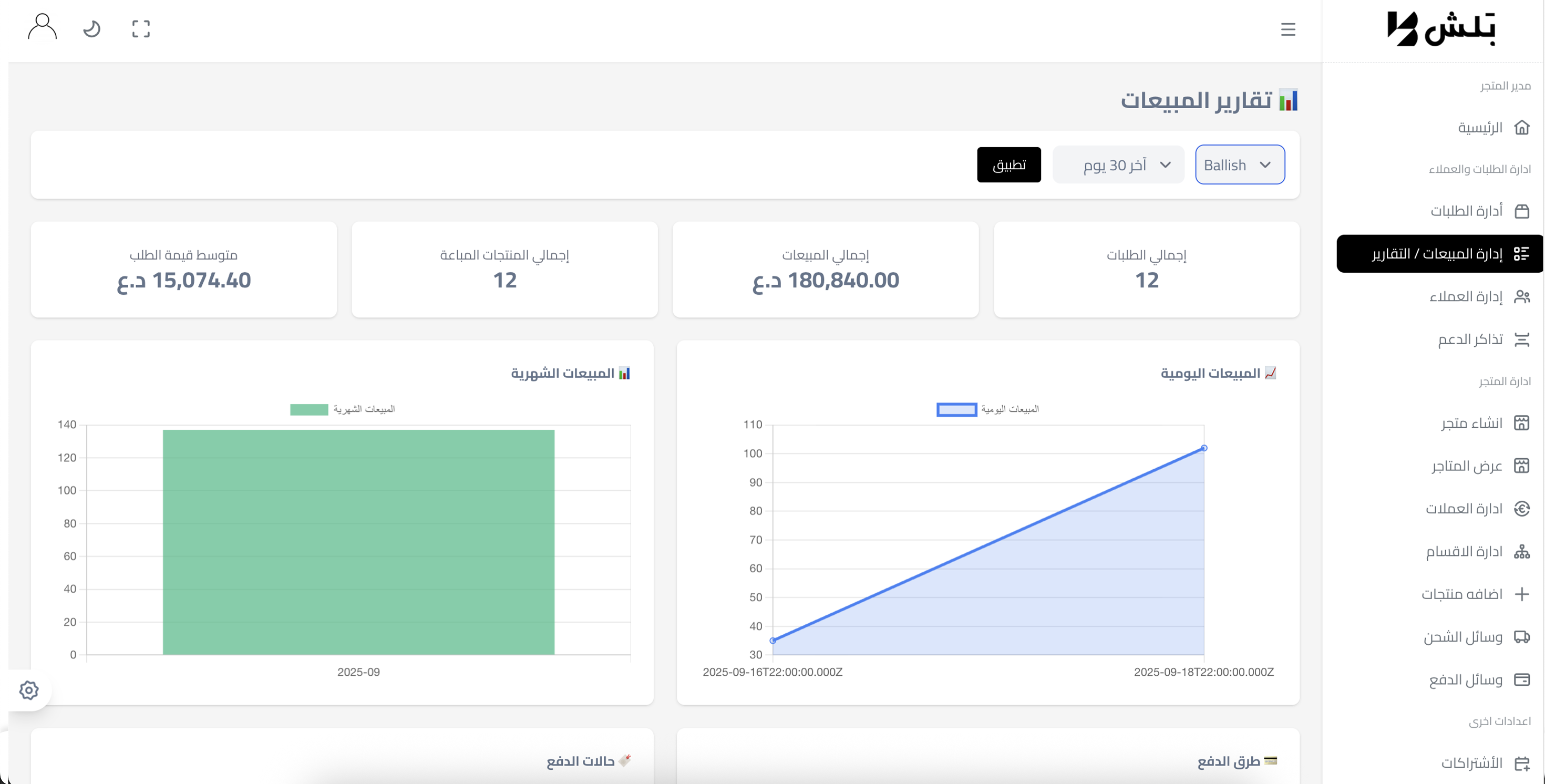
Task: Click the home icon beside الرئيسية
Action: (x=1521, y=128)
